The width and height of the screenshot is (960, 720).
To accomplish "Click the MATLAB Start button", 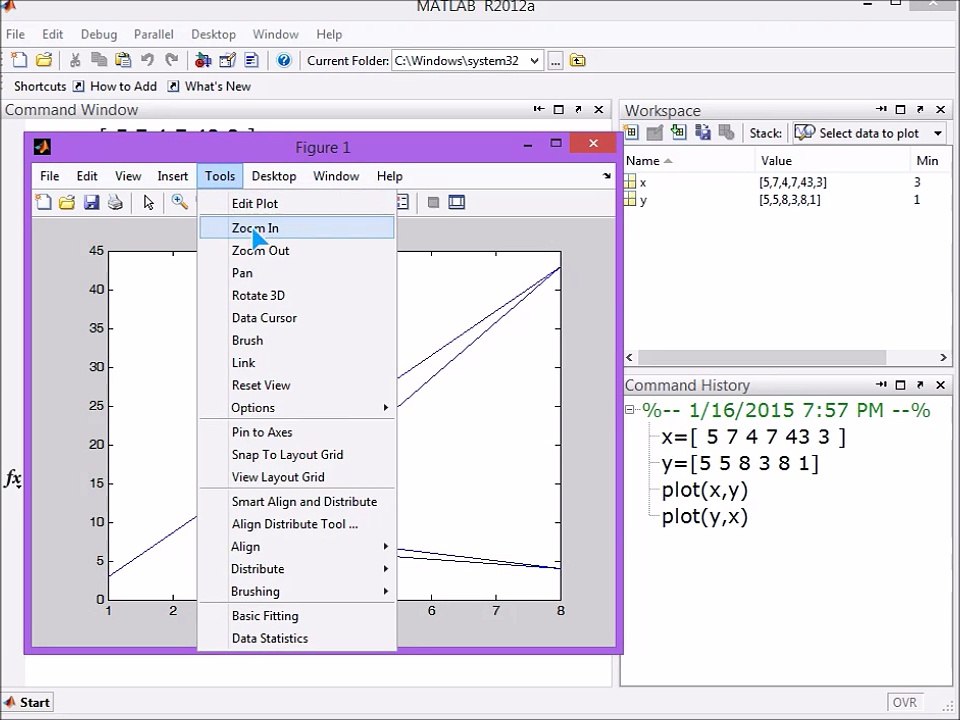I will 27,702.
